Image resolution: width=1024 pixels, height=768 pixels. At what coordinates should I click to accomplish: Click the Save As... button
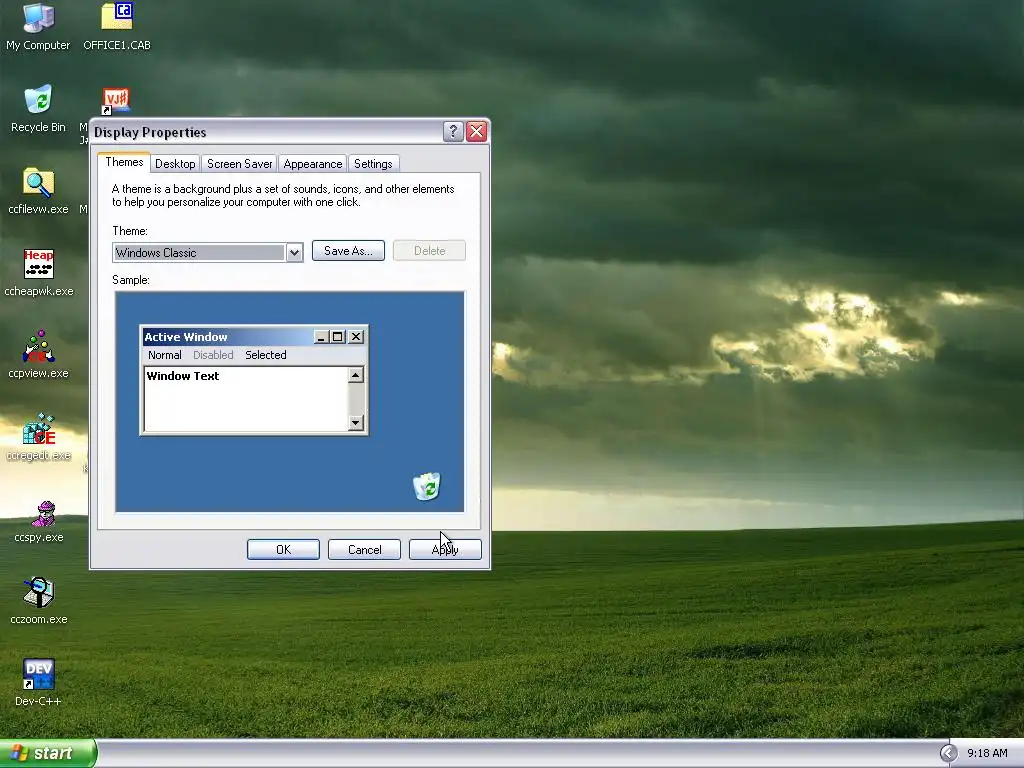click(x=348, y=251)
